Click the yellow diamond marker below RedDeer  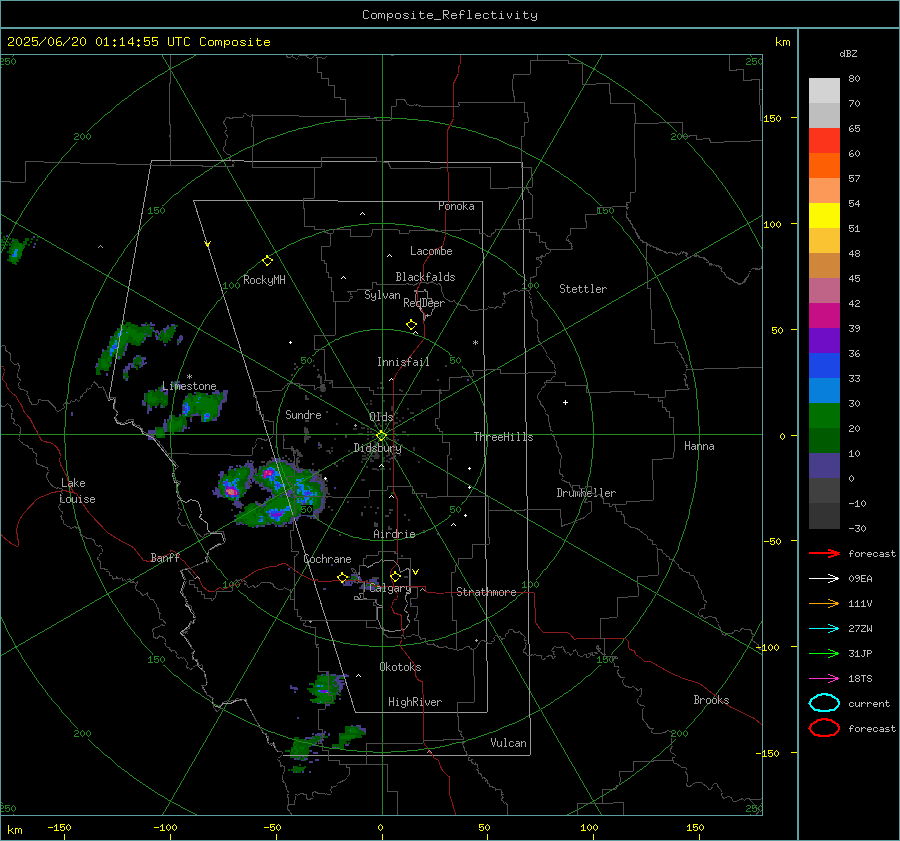[x=411, y=325]
